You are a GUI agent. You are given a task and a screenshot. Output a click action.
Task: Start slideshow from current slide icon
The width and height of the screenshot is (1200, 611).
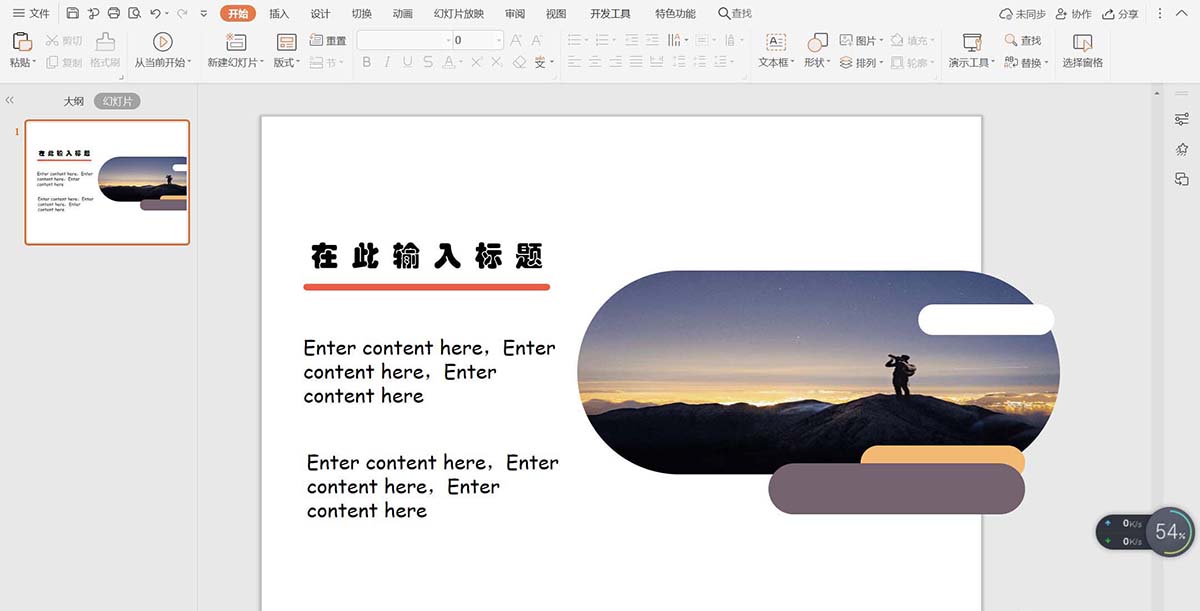pos(162,42)
